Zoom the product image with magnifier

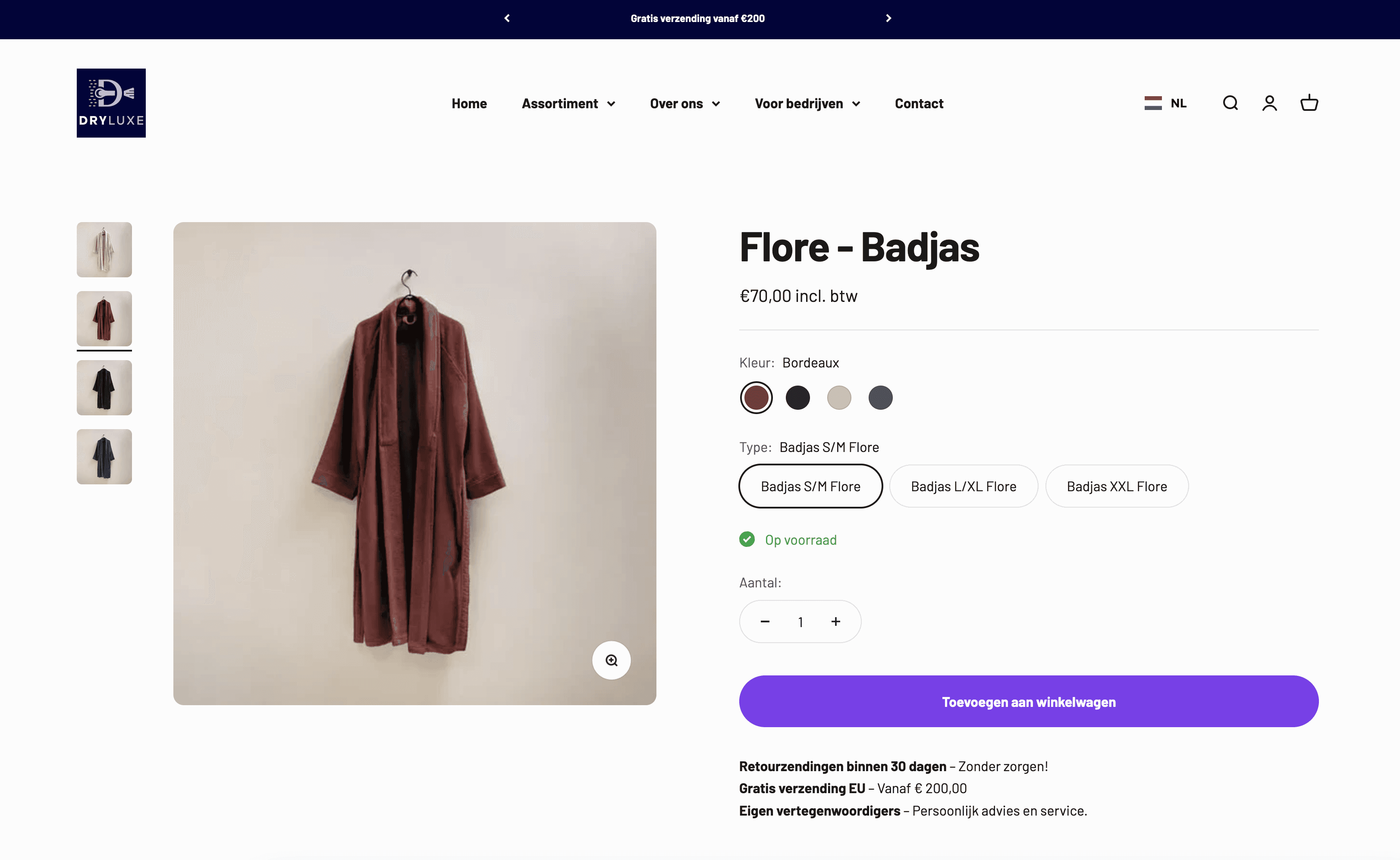[x=611, y=660]
